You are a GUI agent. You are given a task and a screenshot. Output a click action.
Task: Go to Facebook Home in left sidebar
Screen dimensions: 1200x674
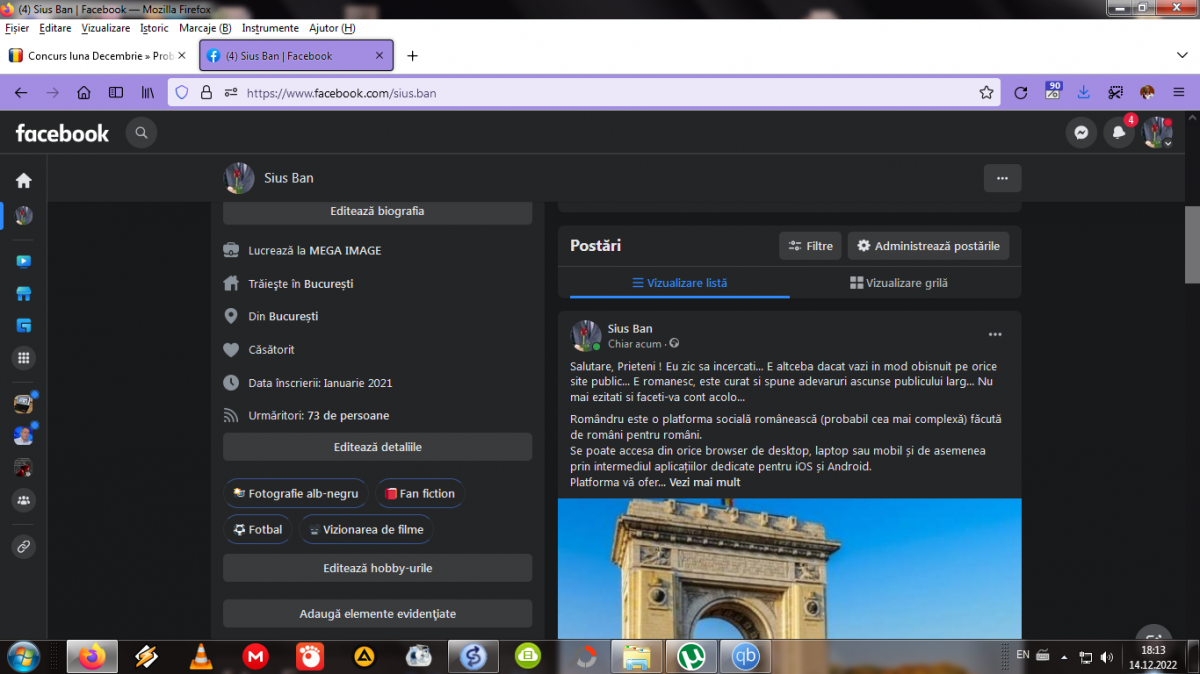23,181
